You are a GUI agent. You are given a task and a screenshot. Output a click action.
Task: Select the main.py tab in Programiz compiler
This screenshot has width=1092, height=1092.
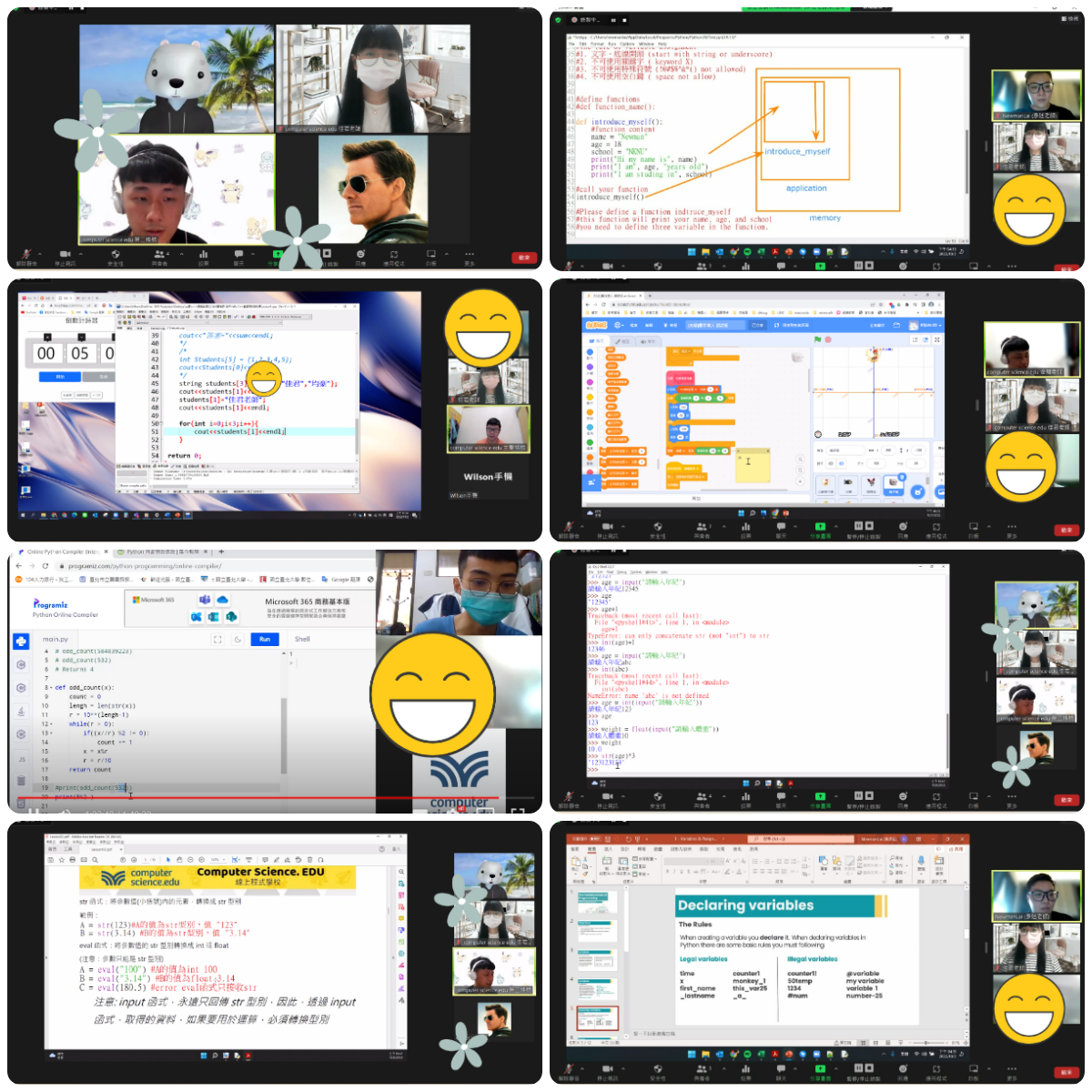pos(55,639)
